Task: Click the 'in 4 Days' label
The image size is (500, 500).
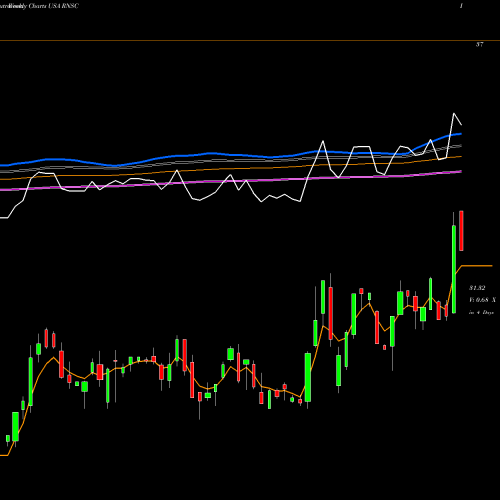Action: coord(481,312)
